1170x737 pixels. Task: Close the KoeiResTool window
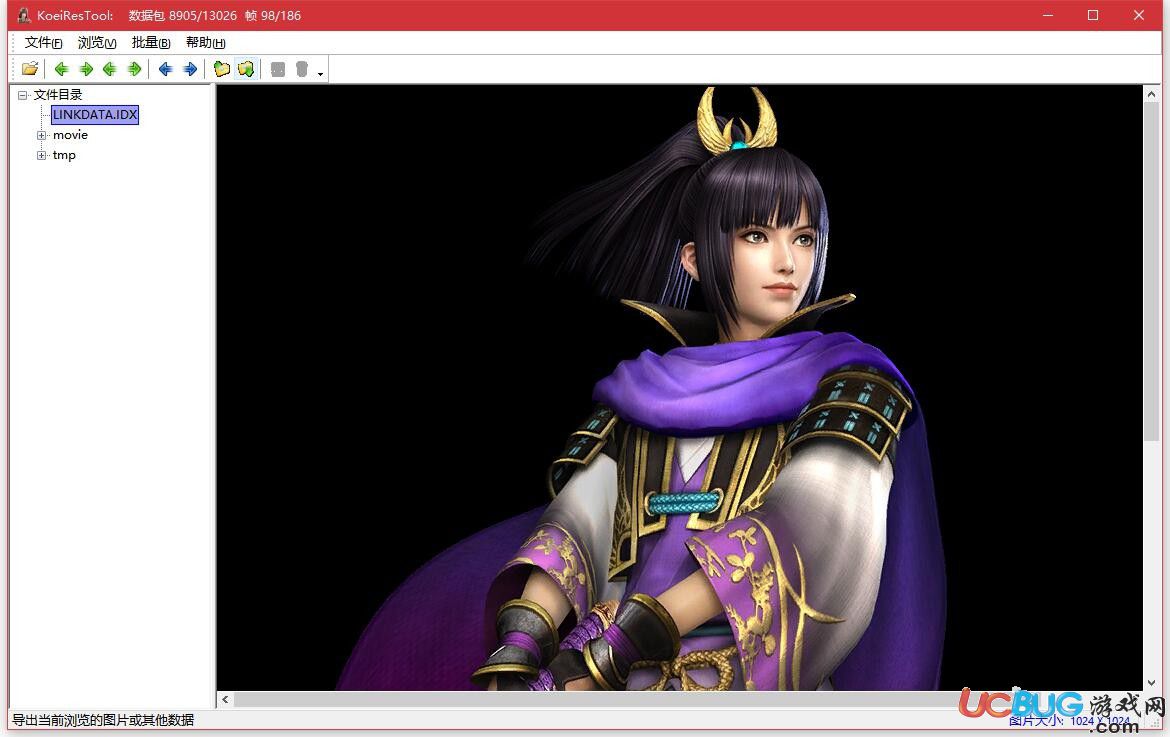(1139, 15)
